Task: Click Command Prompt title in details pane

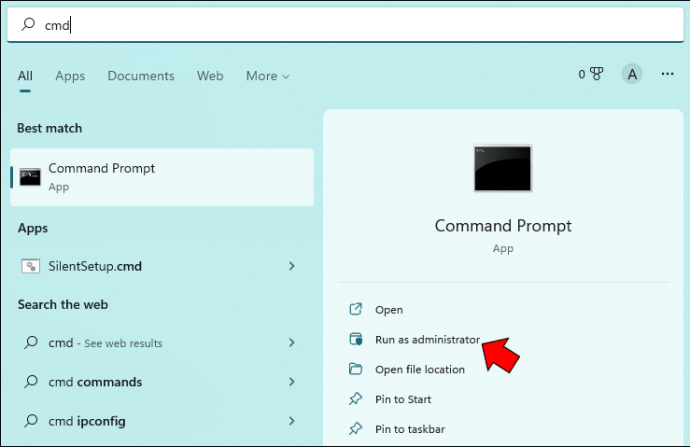Action: [x=503, y=226]
